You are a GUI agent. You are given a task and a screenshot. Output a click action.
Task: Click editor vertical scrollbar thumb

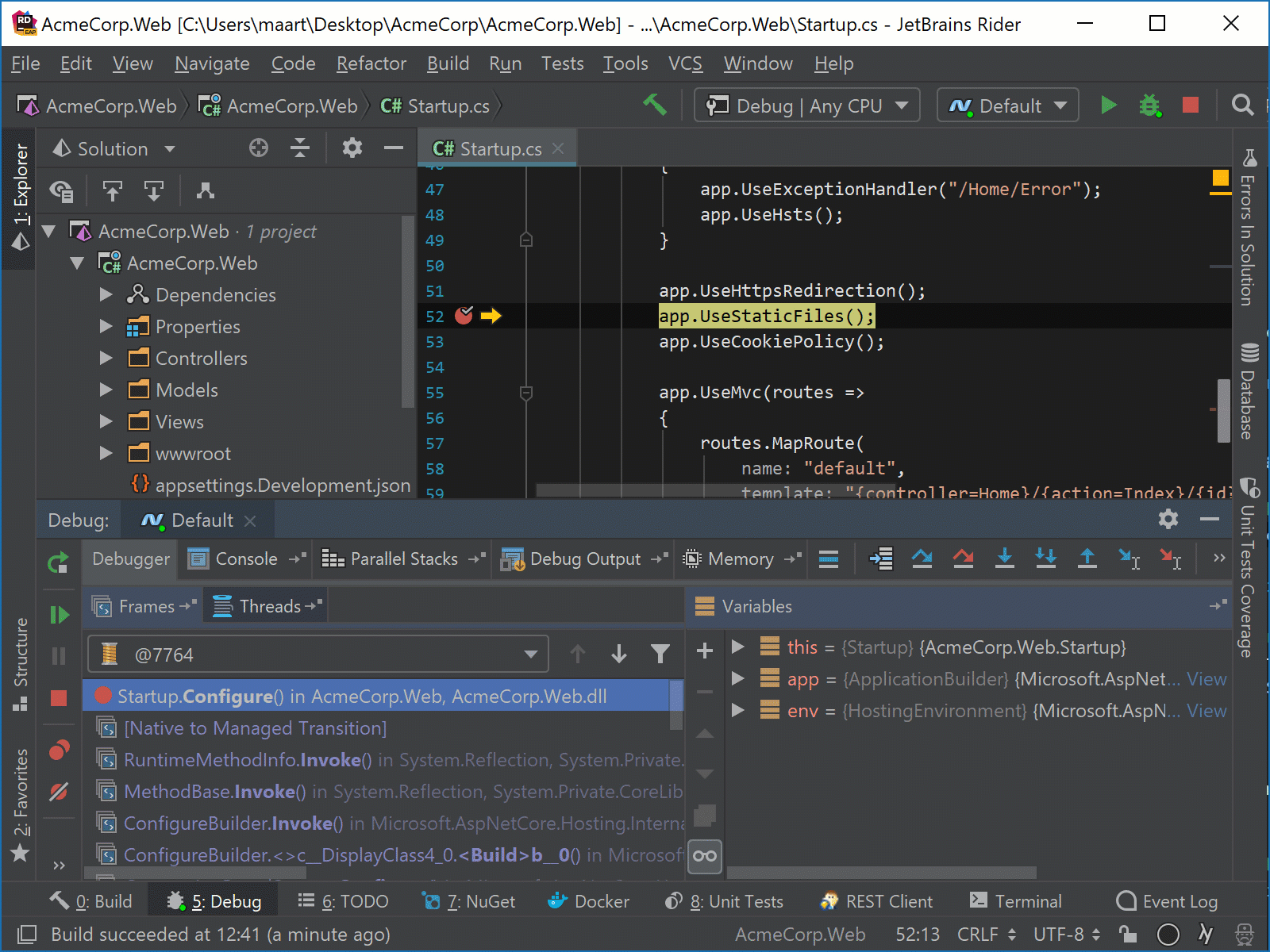pos(1224,411)
